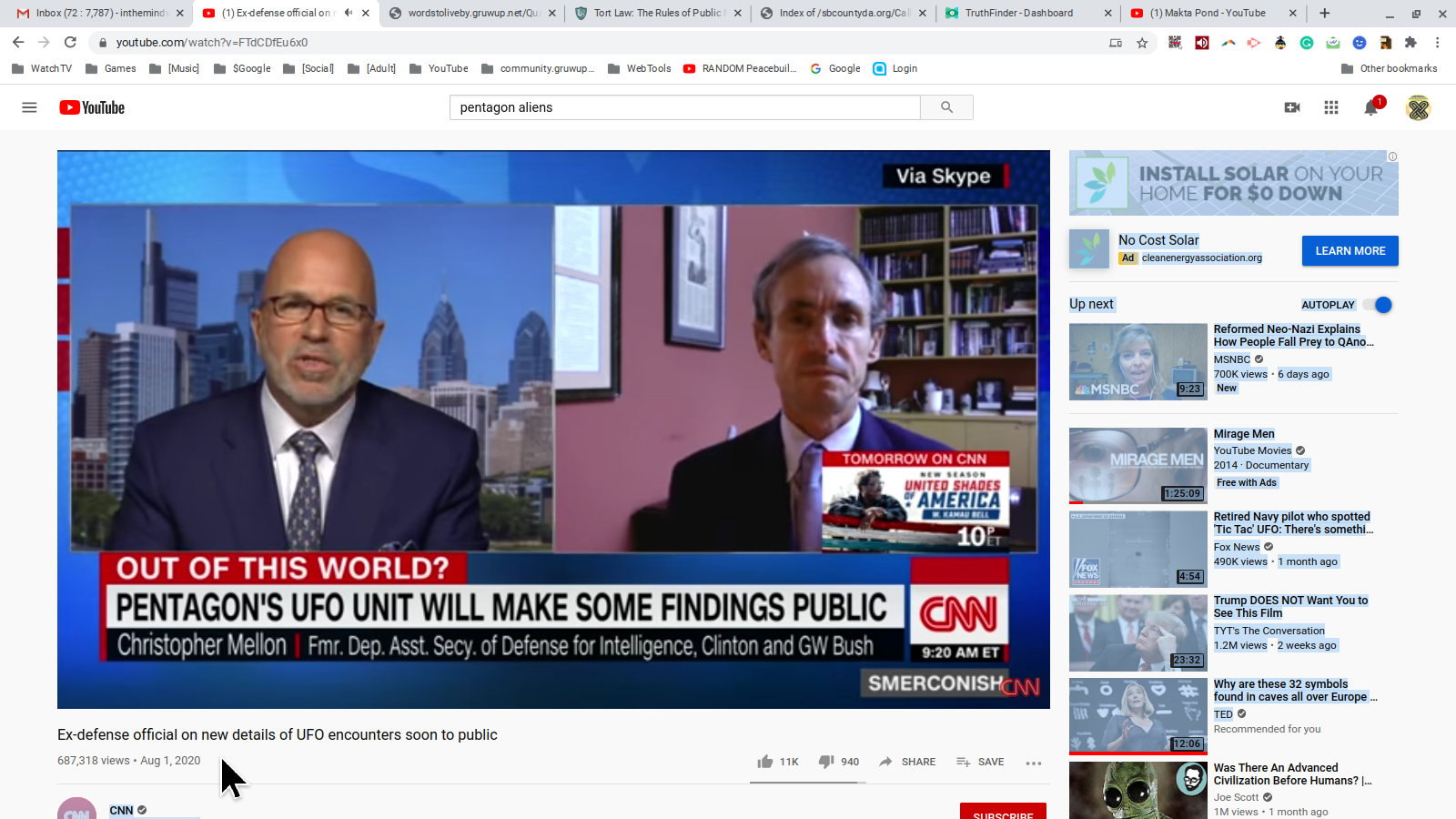The width and height of the screenshot is (1456, 819).
Task: Focus the search box containing pentagon aliens
Action: tap(684, 107)
